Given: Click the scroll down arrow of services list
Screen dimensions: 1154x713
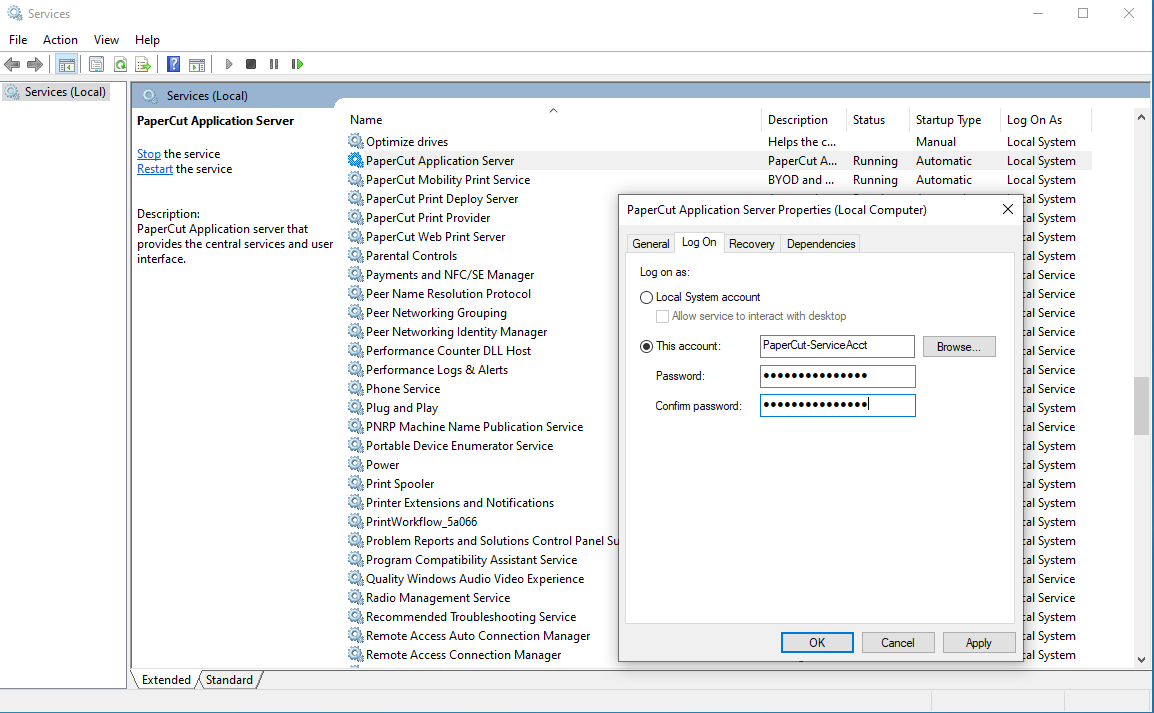Looking at the screenshot, I should pos(1141,660).
